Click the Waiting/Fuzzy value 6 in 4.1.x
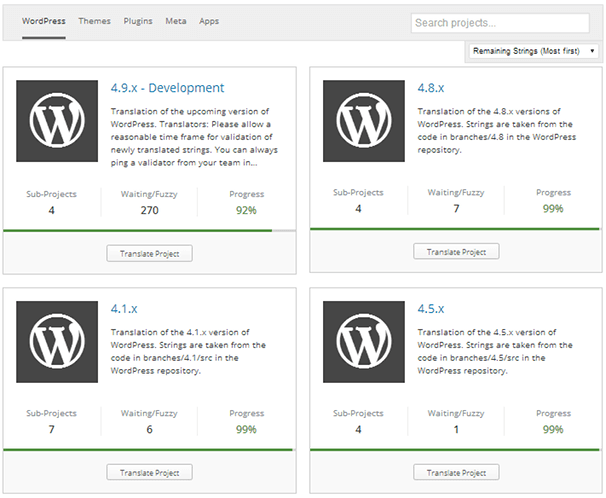Screen dimensions: 606x498 (150, 429)
